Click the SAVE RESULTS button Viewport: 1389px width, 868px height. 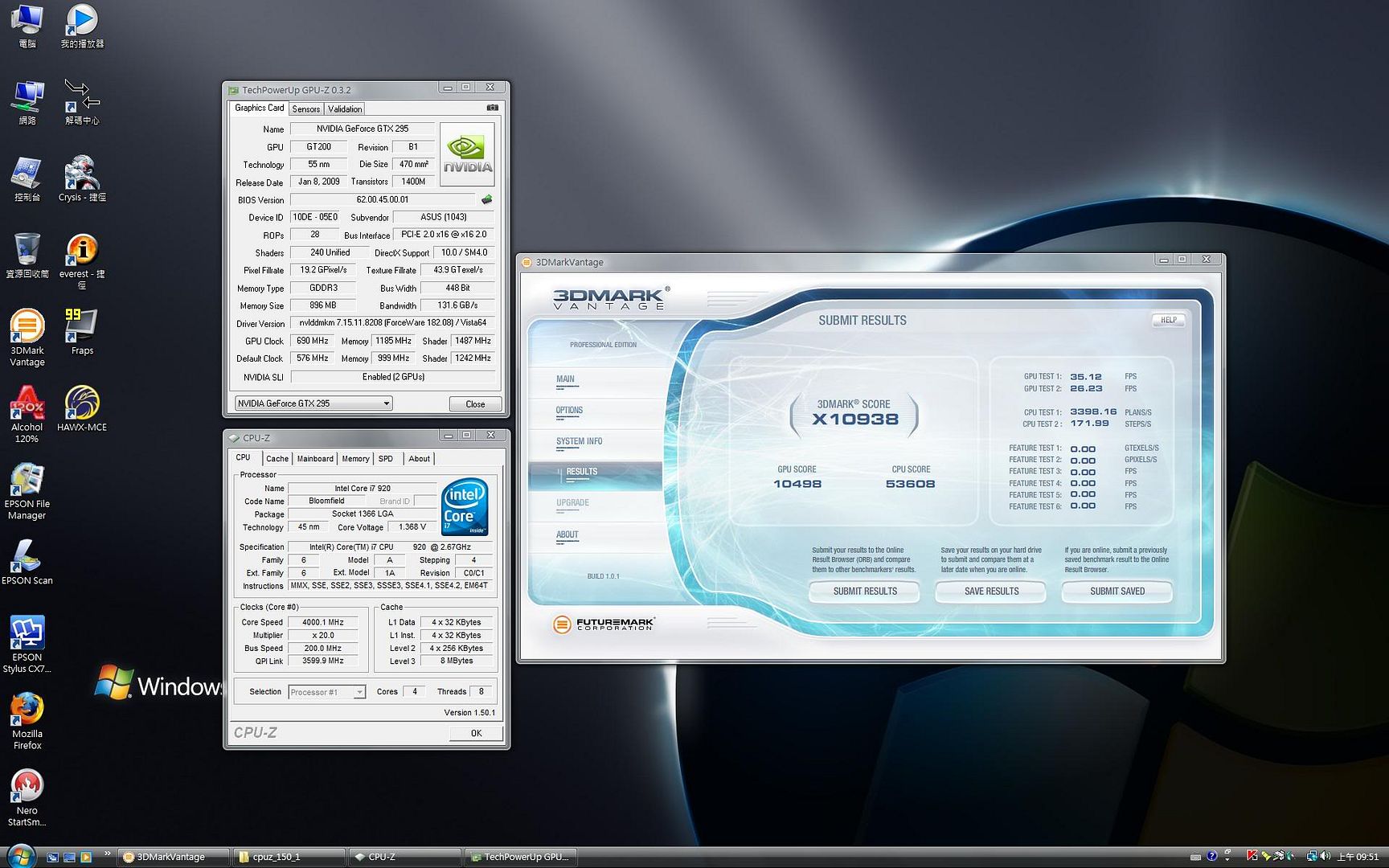(x=991, y=592)
